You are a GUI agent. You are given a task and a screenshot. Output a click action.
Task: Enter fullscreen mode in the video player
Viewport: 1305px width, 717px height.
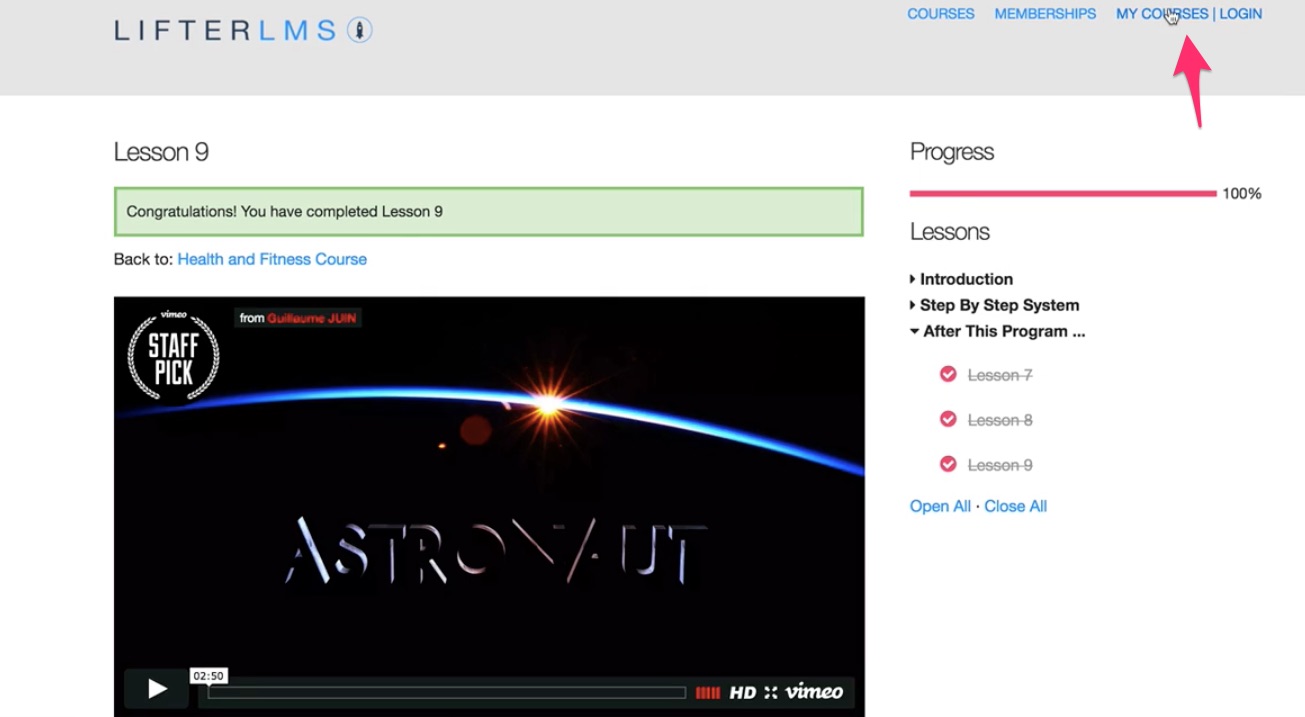click(x=770, y=692)
